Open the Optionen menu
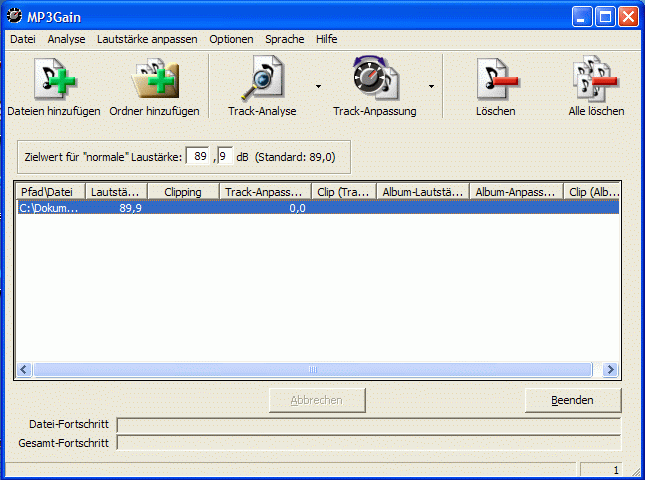The height and width of the screenshot is (480, 645). [x=231, y=39]
